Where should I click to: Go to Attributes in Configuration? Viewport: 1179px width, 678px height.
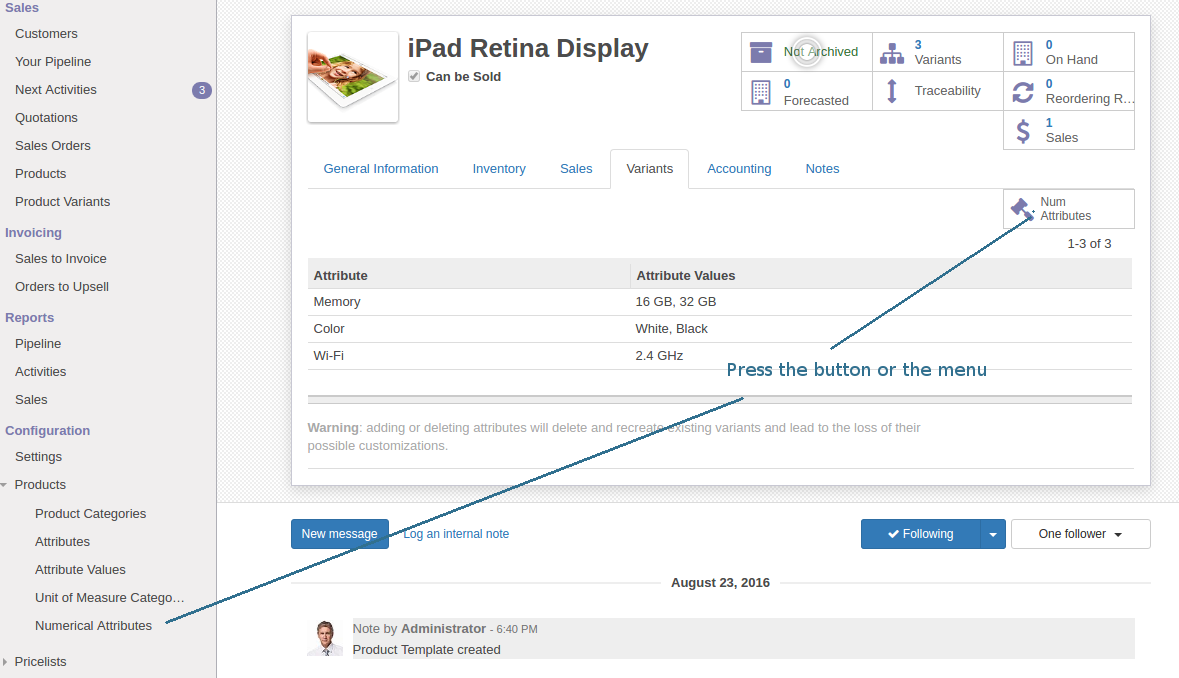(62, 542)
